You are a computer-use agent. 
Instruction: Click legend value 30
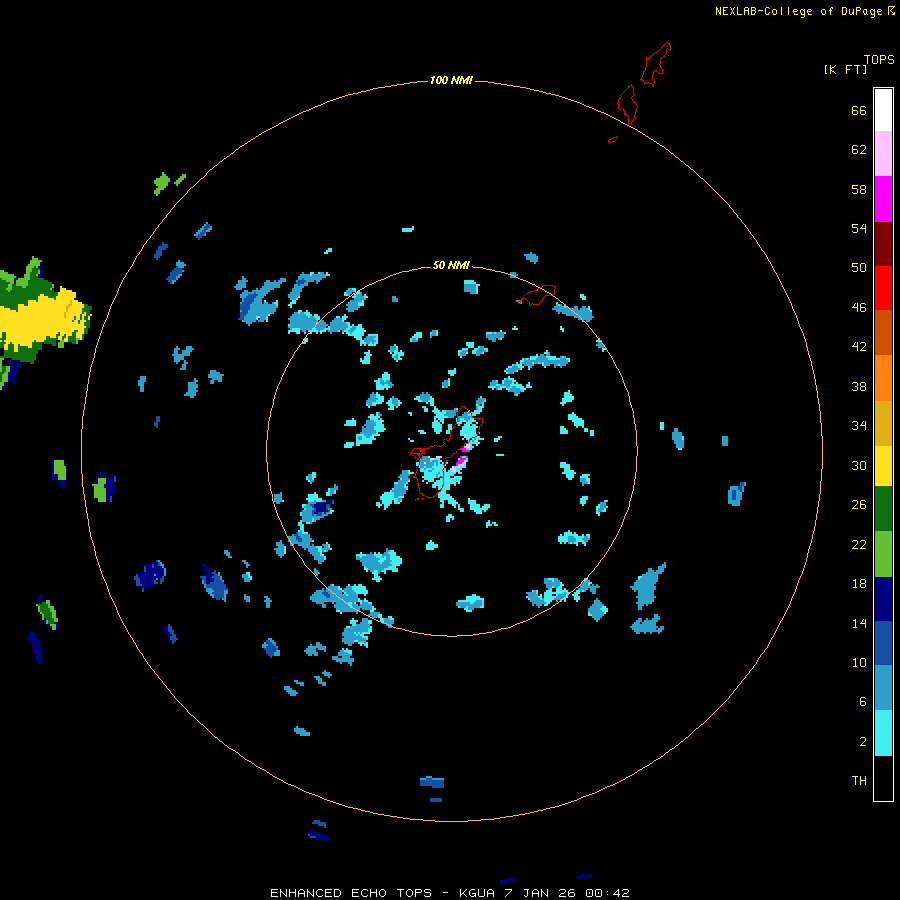[x=859, y=465]
